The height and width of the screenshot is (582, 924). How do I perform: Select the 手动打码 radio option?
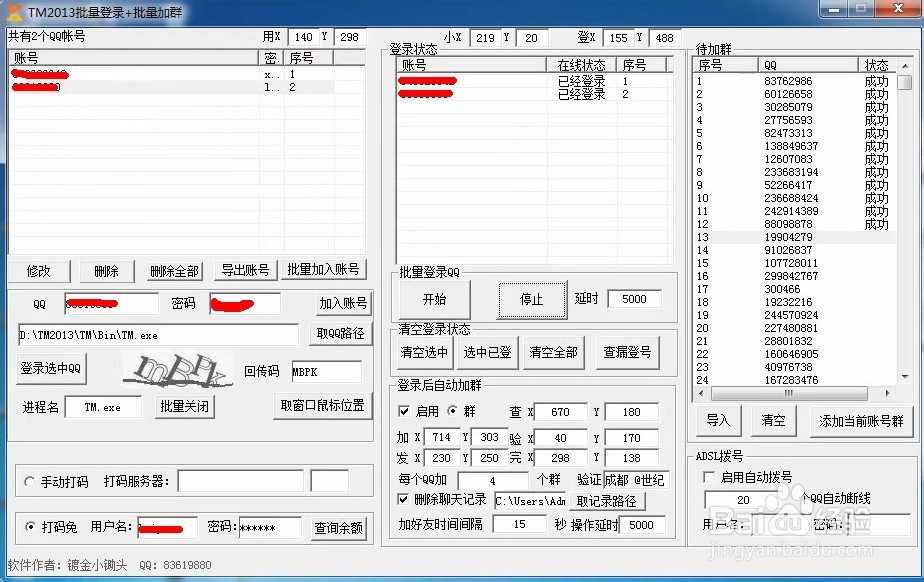pyautogui.click(x=29, y=481)
